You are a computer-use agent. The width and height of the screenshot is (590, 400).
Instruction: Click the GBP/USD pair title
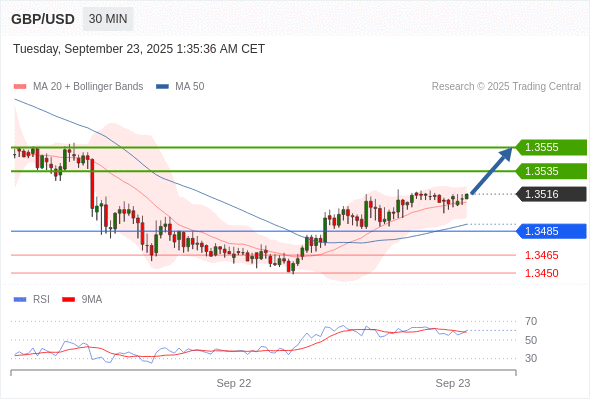(x=43, y=19)
